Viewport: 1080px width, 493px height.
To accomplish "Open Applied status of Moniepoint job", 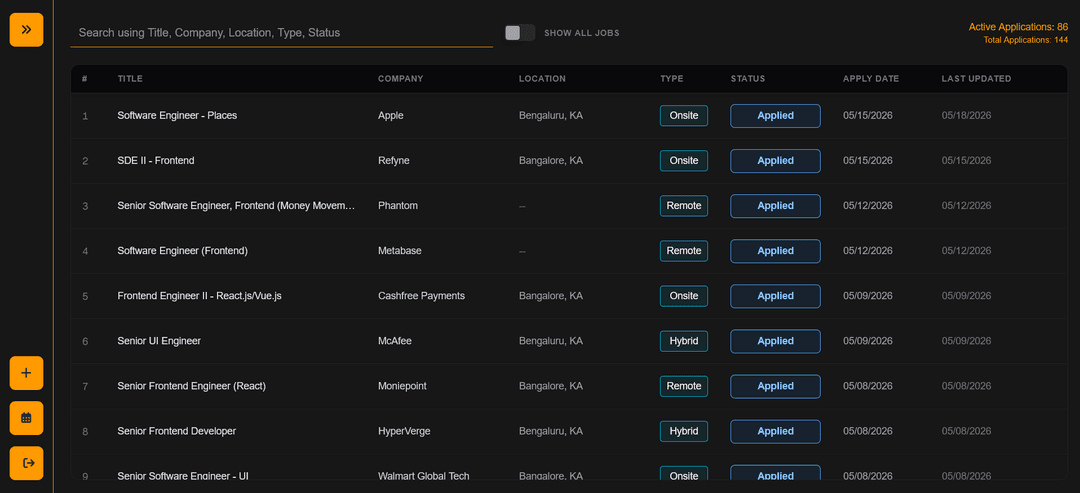I will tap(776, 386).
